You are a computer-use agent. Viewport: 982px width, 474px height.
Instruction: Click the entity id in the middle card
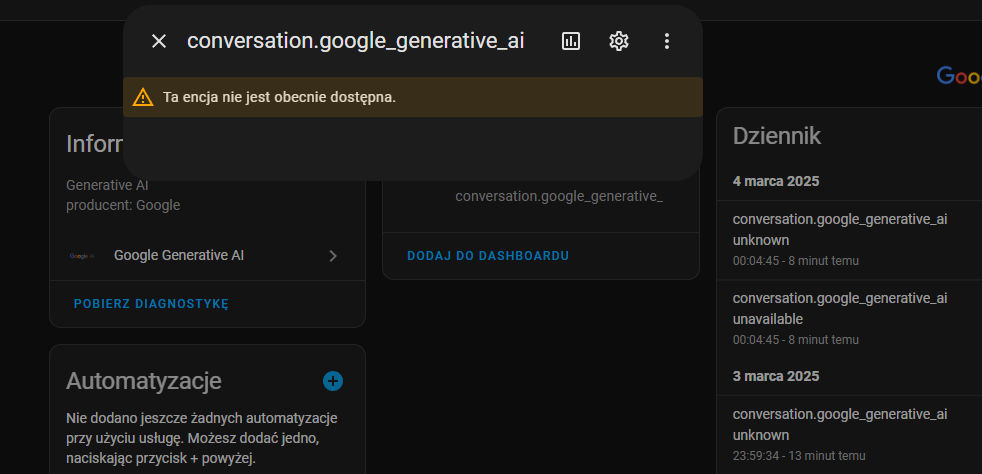point(559,196)
